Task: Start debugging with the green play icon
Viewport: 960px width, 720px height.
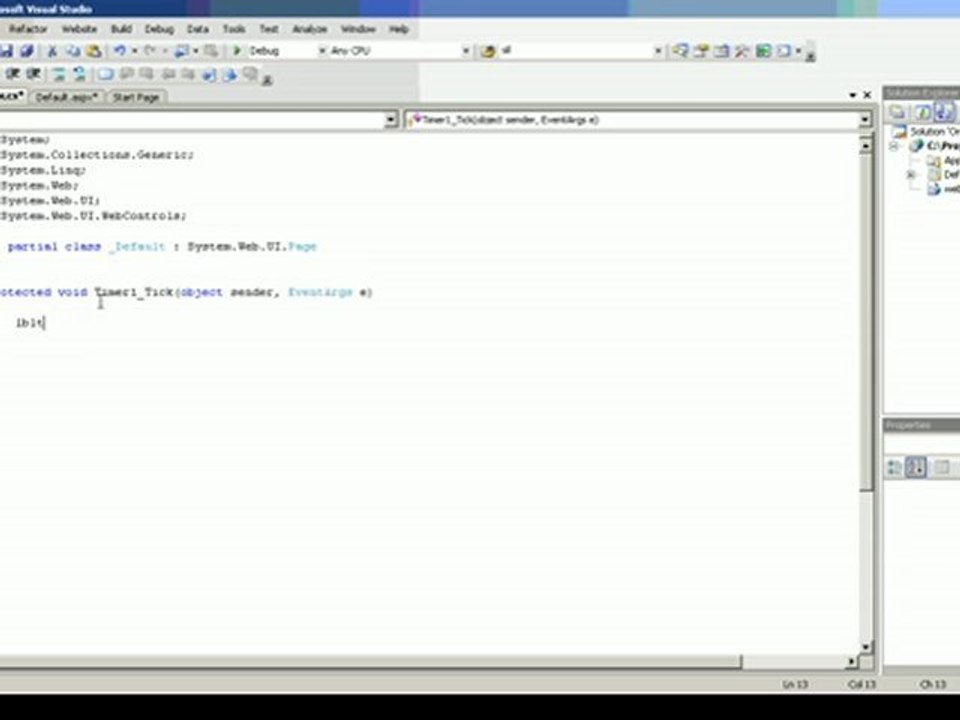Action: (x=237, y=51)
